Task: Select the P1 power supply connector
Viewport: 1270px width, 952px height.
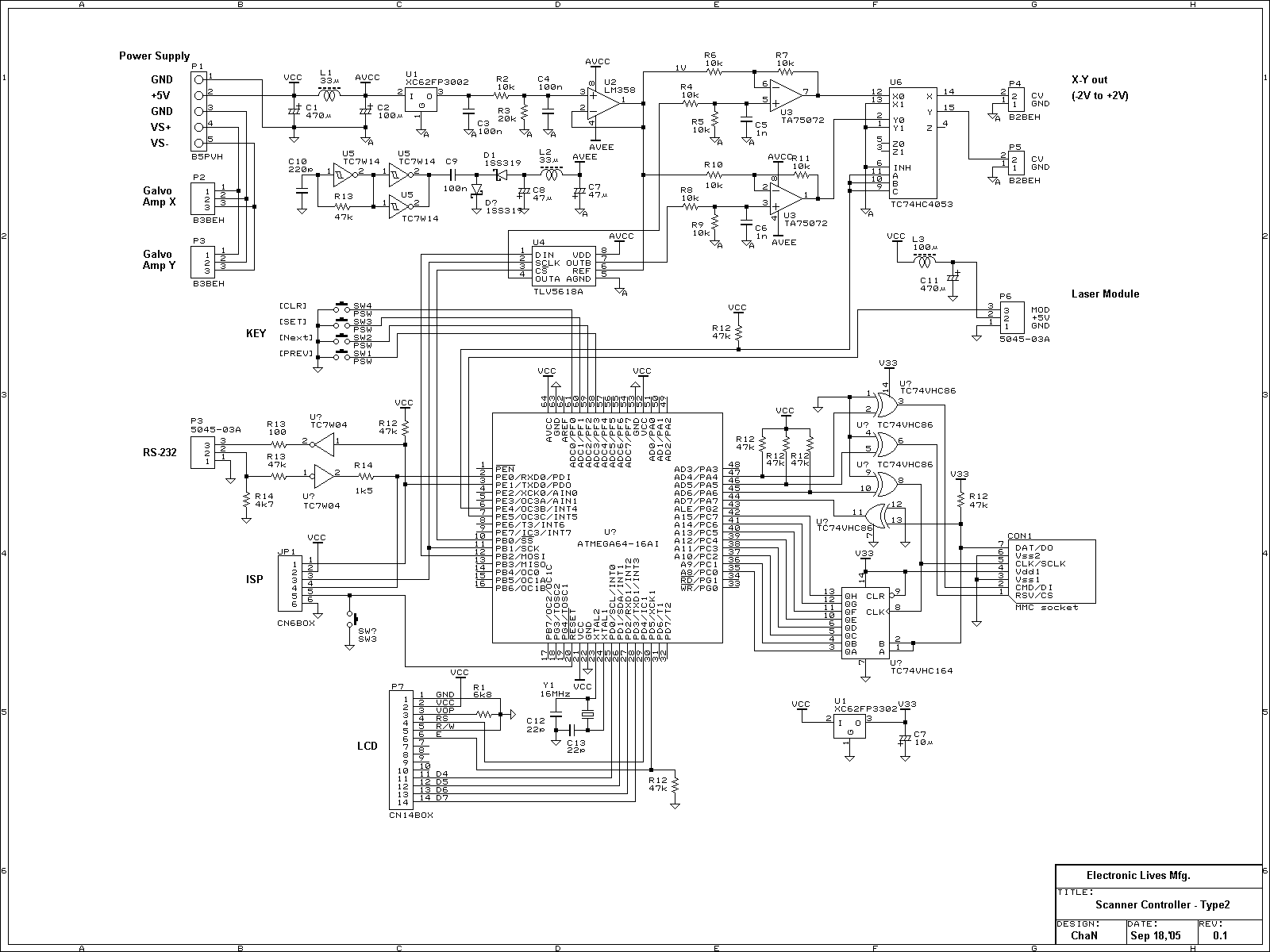Action: pyautogui.click(x=198, y=111)
